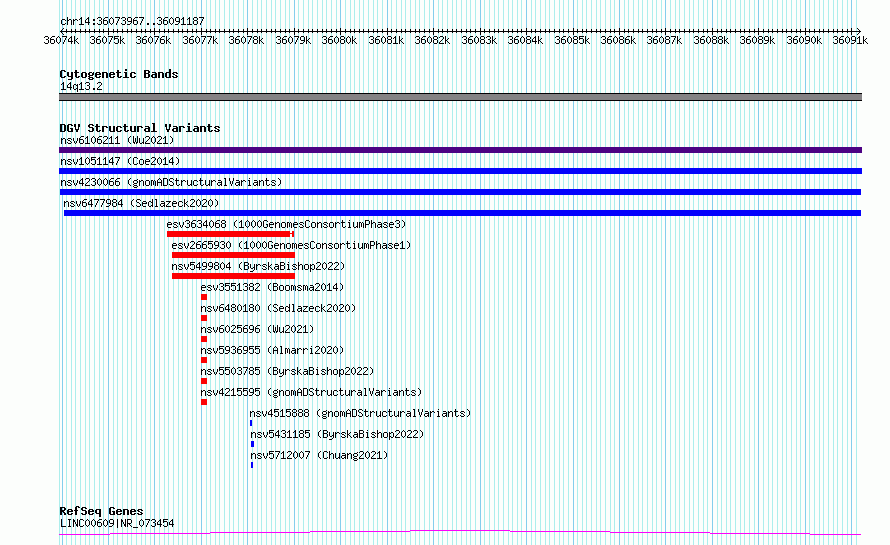The image size is (890, 545).
Task: Open the nsv6480180 (Sedlazeck2020) label
Action: 278,308
